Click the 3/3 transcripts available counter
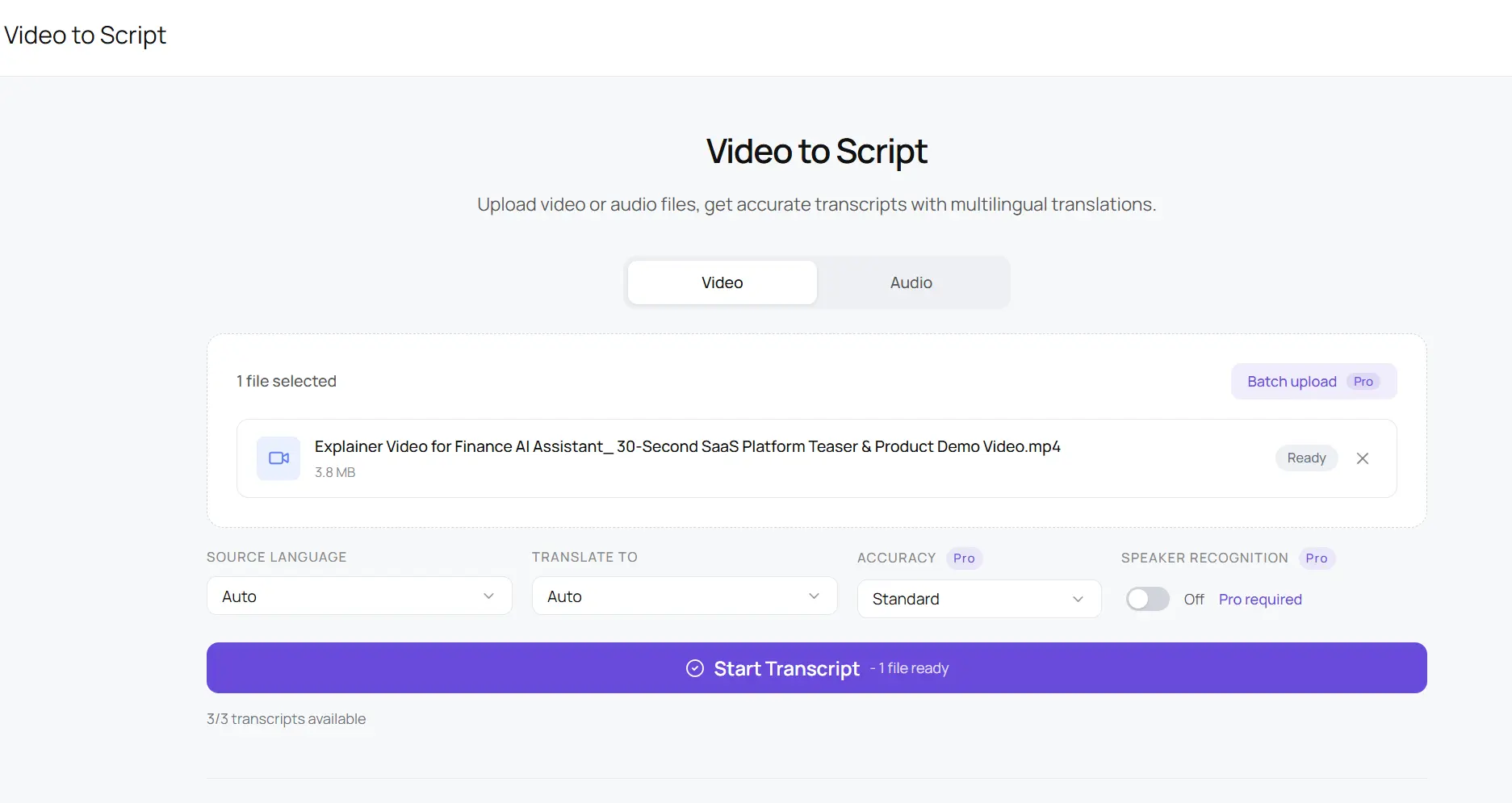This screenshot has width=1512, height=803. 286,718
